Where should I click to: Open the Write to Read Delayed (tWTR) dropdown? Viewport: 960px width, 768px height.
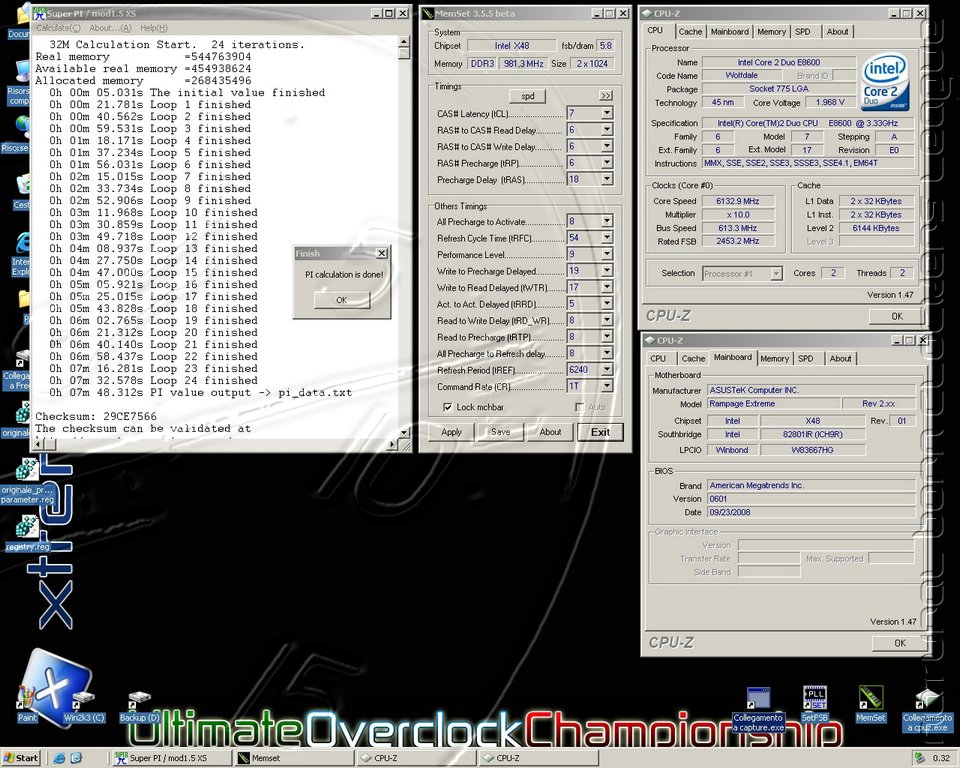tap(607, 287)
